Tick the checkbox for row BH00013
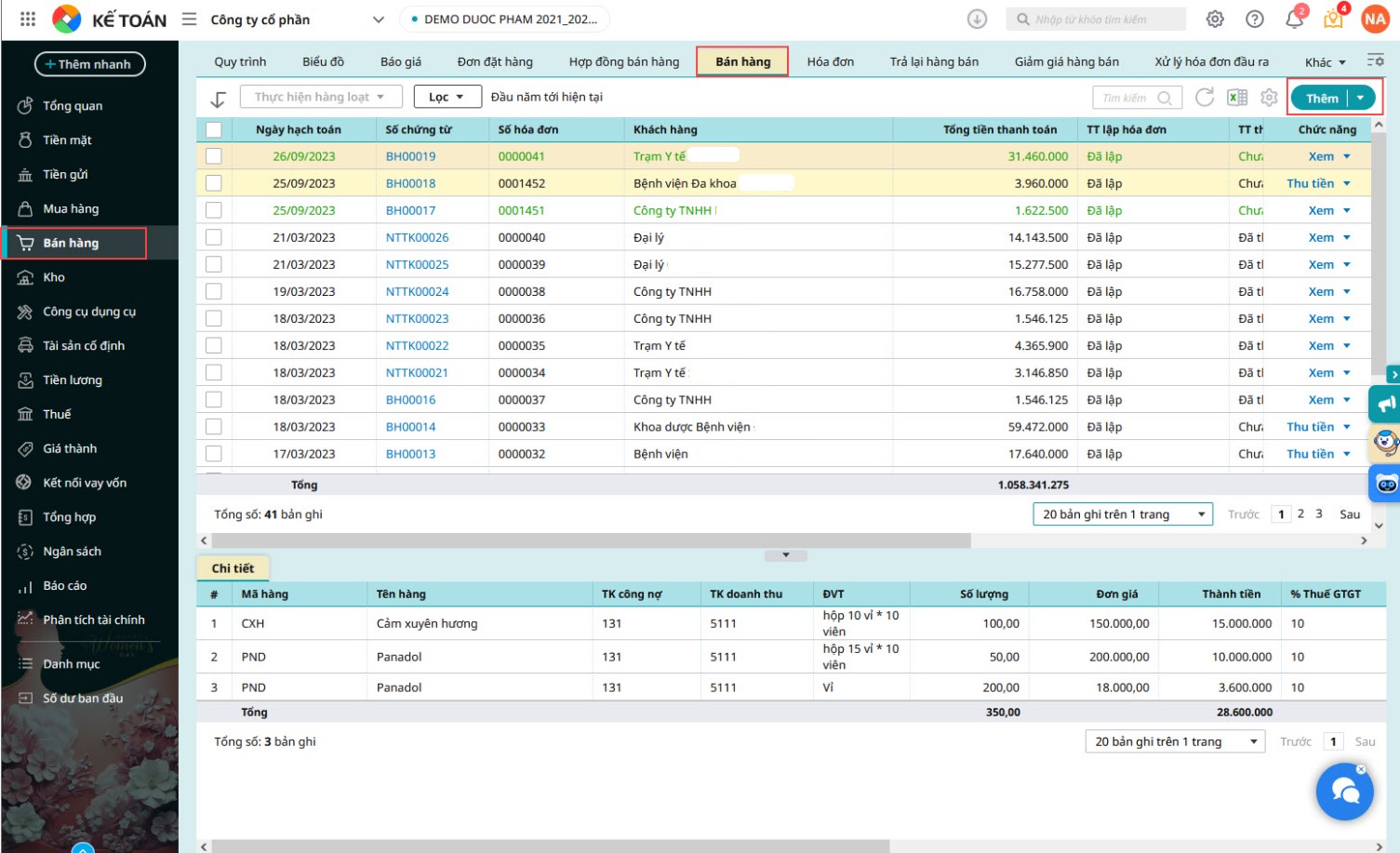The width and height of the screenshot is (1400, 853). click(x=214, y=454)
